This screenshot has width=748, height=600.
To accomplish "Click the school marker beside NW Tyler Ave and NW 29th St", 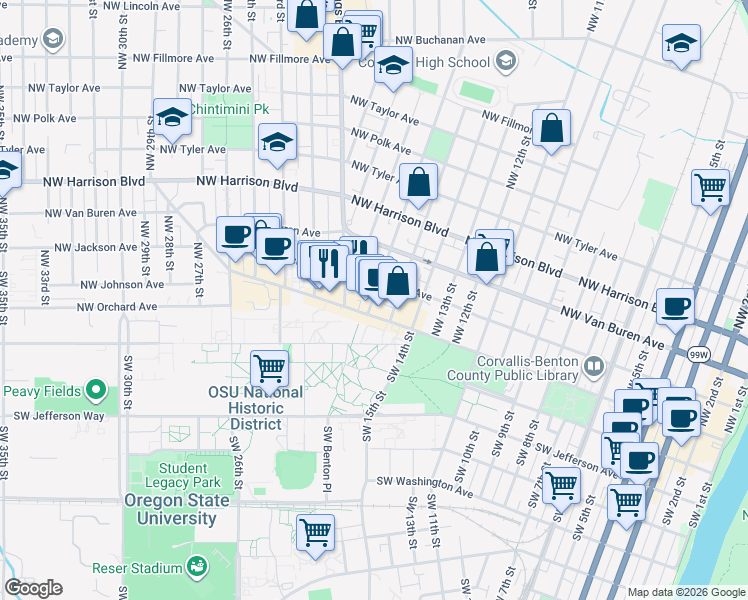I will point(172,118).
